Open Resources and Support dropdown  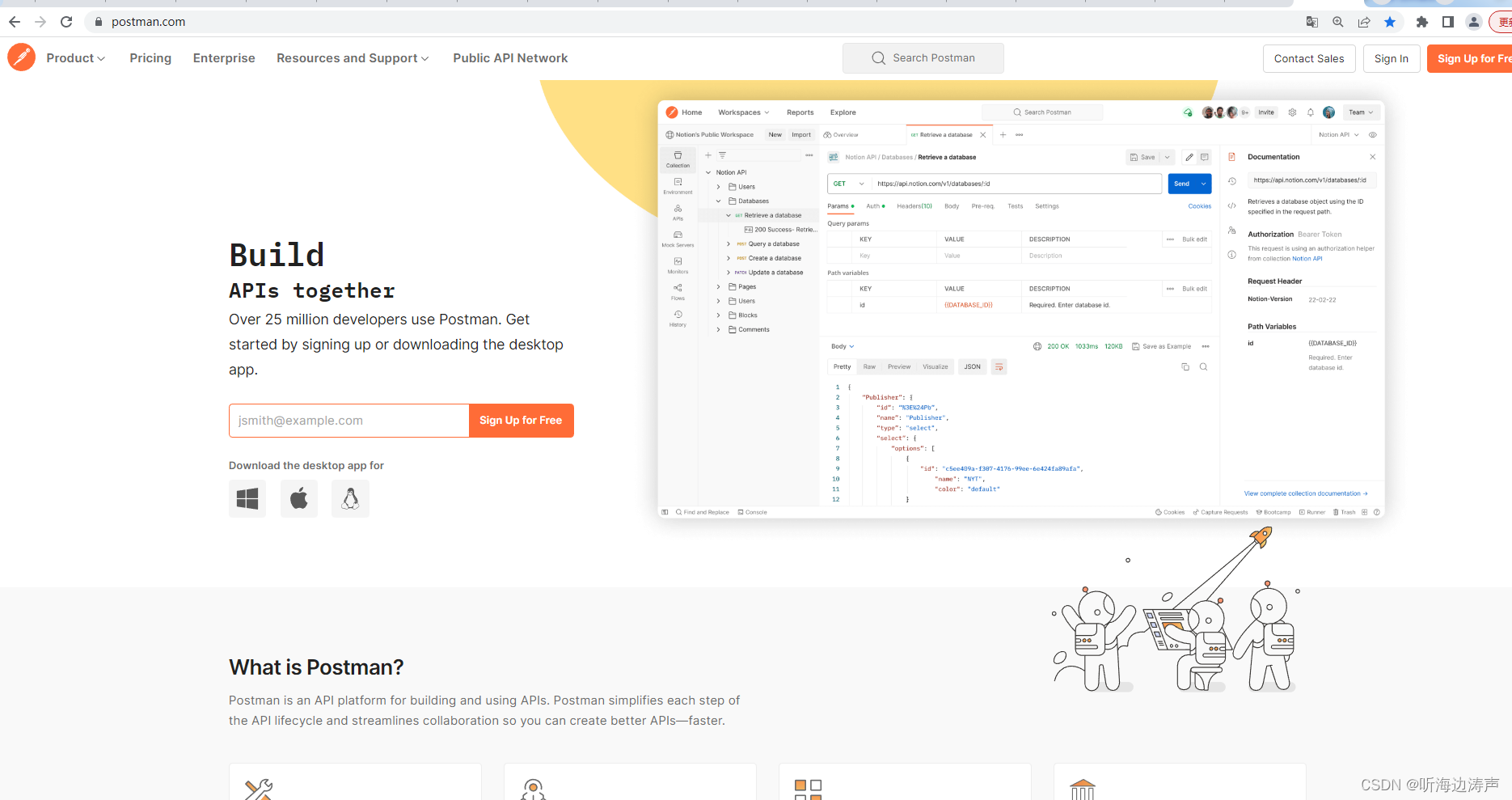pos(353,58)
